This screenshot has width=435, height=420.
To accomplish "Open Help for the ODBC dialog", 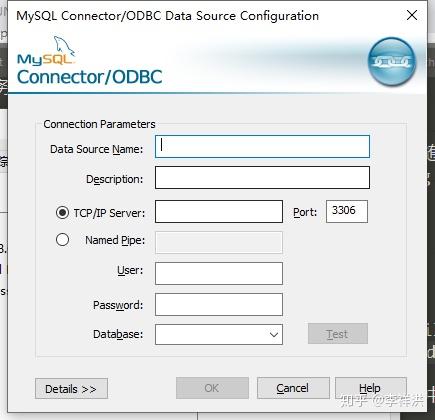I will click(371, 388).
